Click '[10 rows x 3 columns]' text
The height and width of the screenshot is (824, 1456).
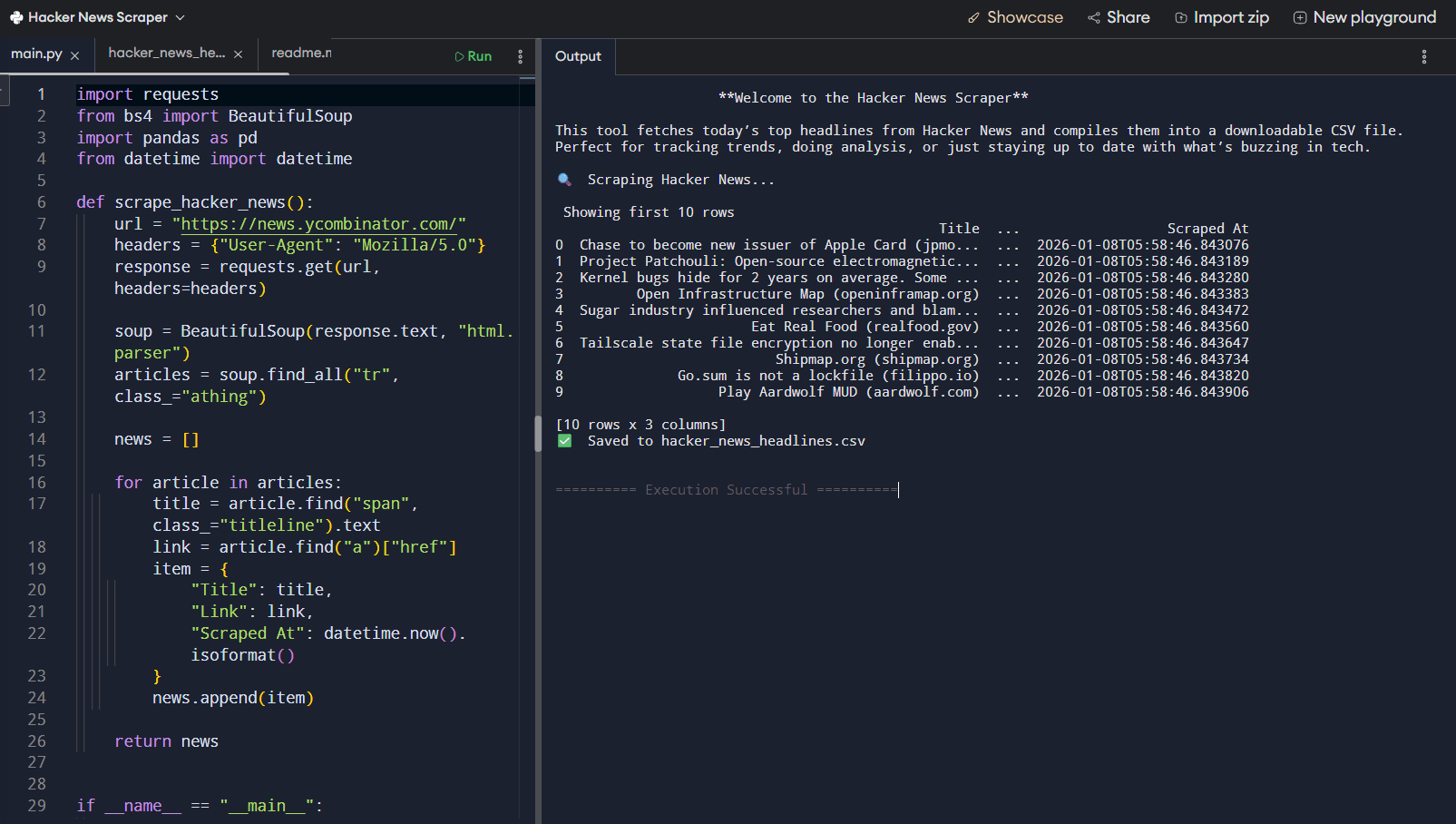click(640, 425)
